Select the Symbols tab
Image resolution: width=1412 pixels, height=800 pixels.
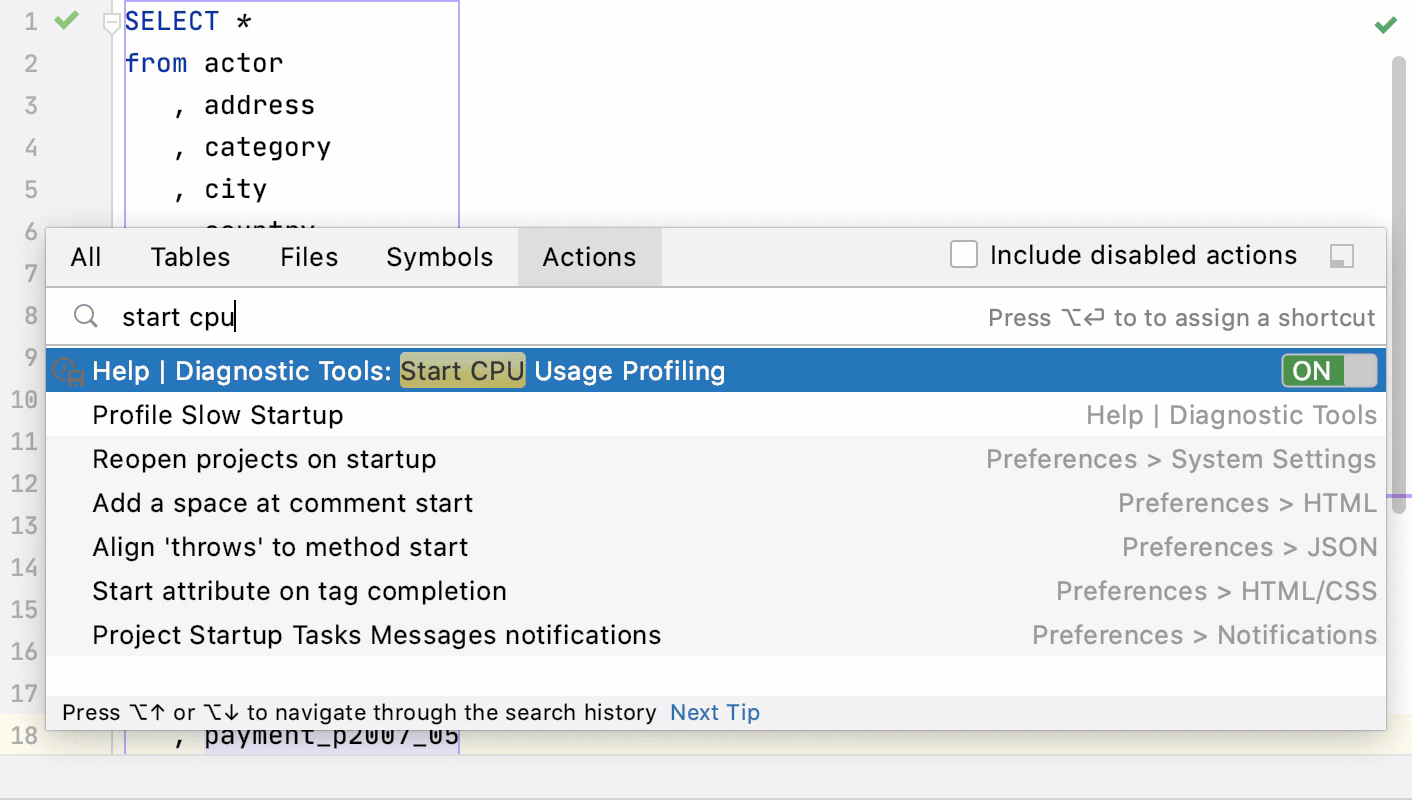coord(439,257)
